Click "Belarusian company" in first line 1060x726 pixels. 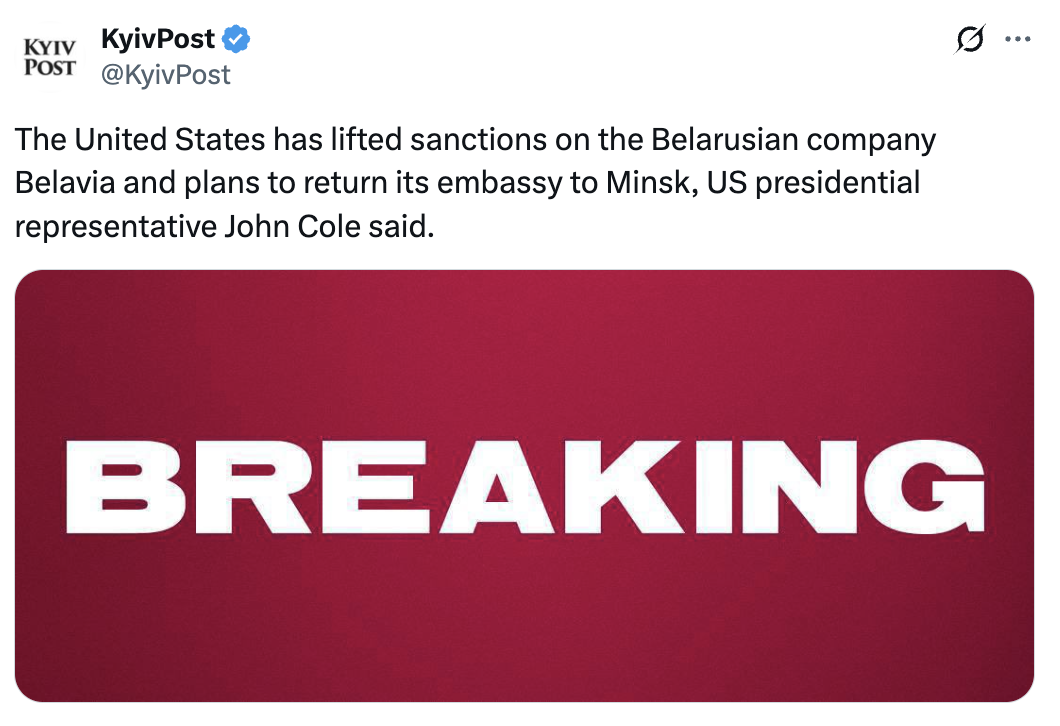[x=794, y=141]
